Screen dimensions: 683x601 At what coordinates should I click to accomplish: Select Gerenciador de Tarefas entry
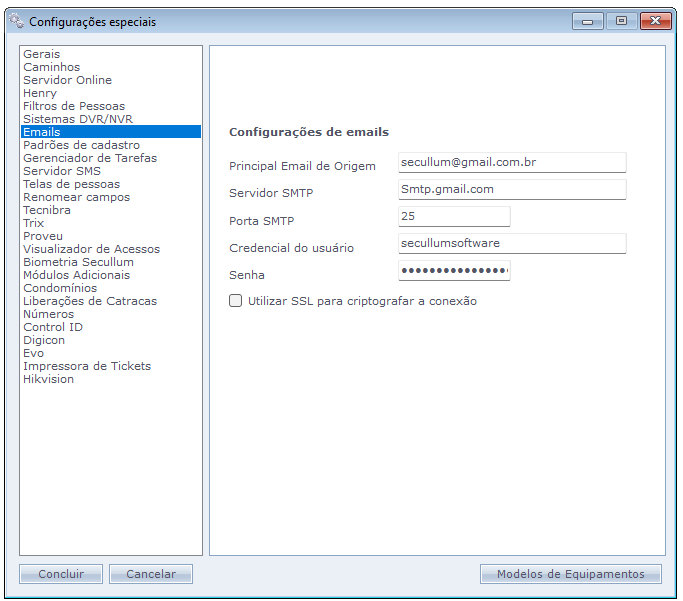pos(90,158)
